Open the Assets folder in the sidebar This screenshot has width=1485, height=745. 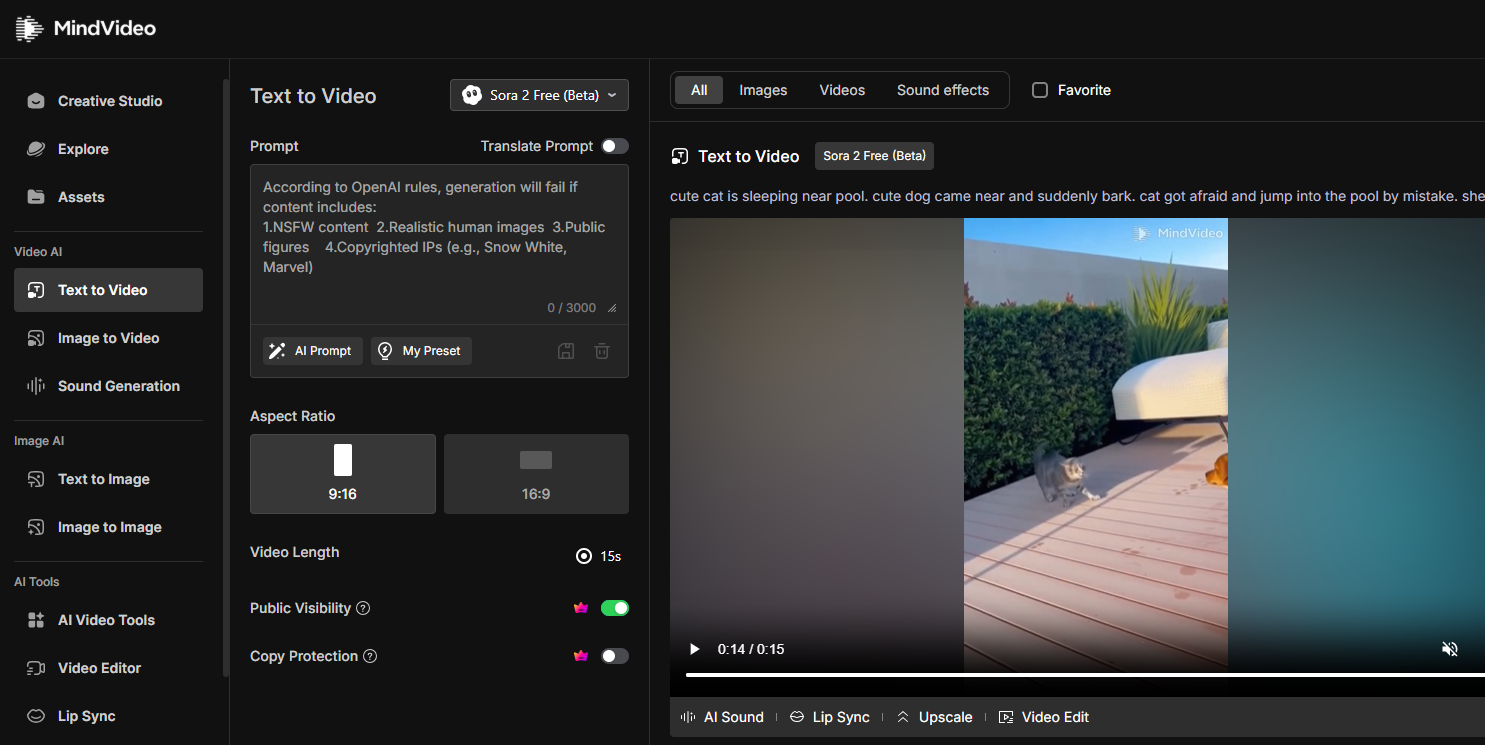click(108, 197)
